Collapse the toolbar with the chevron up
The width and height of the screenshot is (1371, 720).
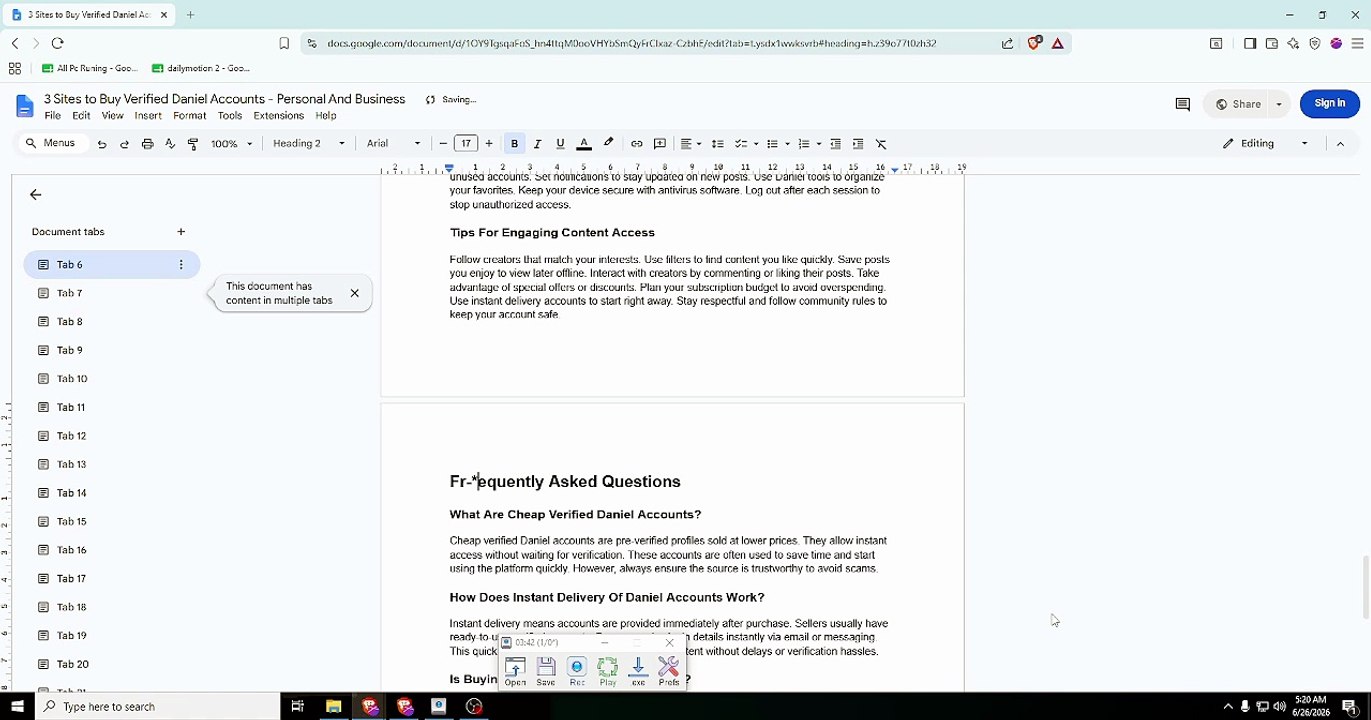pos(1340,144)
